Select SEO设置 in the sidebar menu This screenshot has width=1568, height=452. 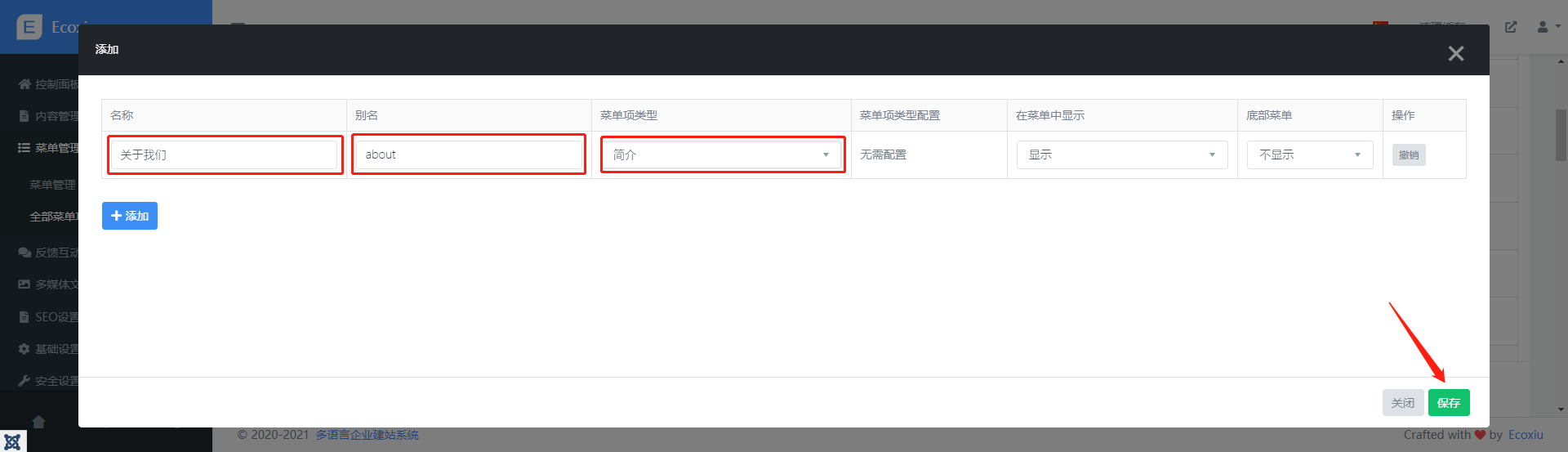pyautogui.click(x=56, y=317)
